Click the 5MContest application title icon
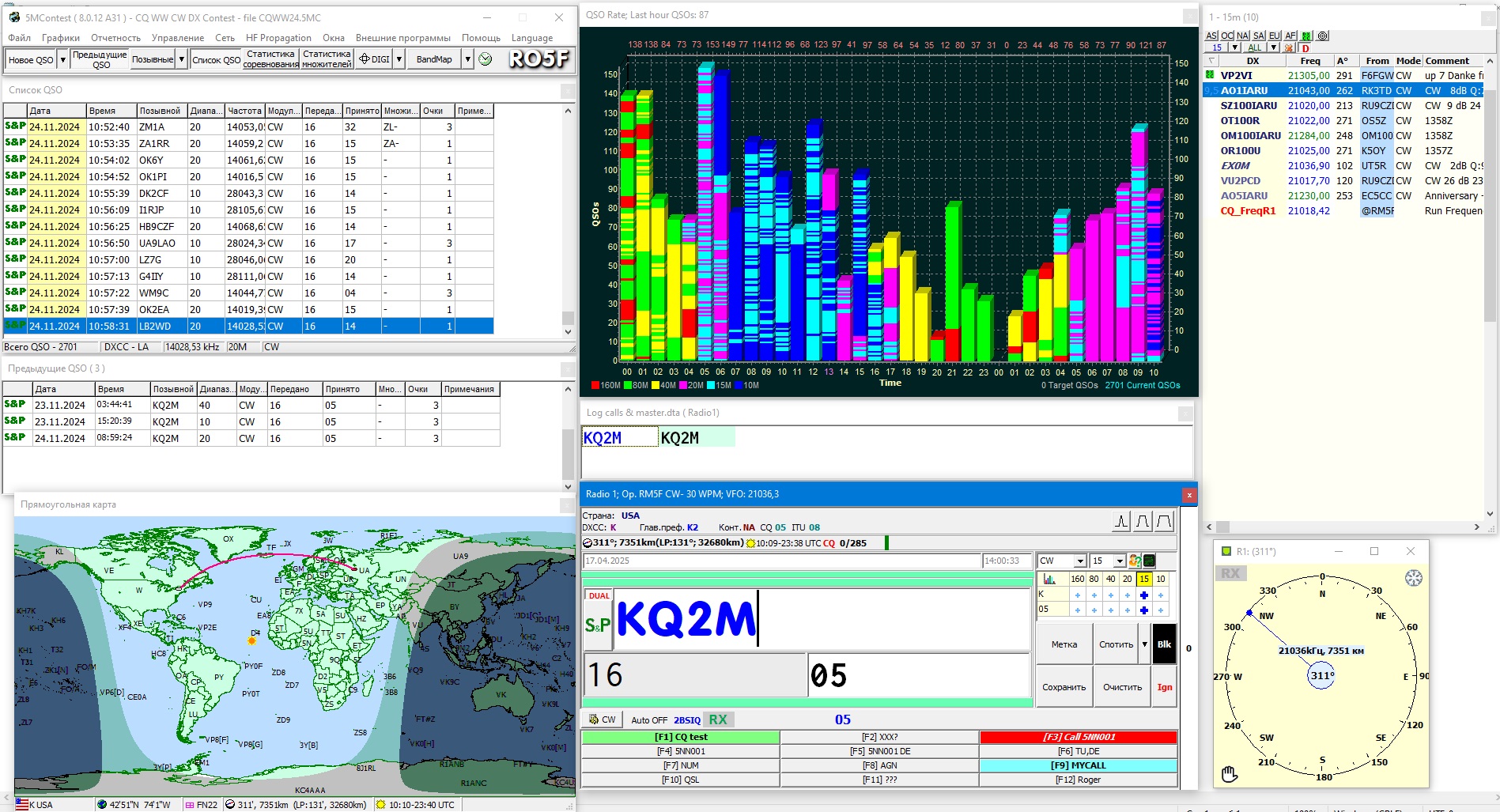This screenshot has height=812, width=1500. pos(14,17)
